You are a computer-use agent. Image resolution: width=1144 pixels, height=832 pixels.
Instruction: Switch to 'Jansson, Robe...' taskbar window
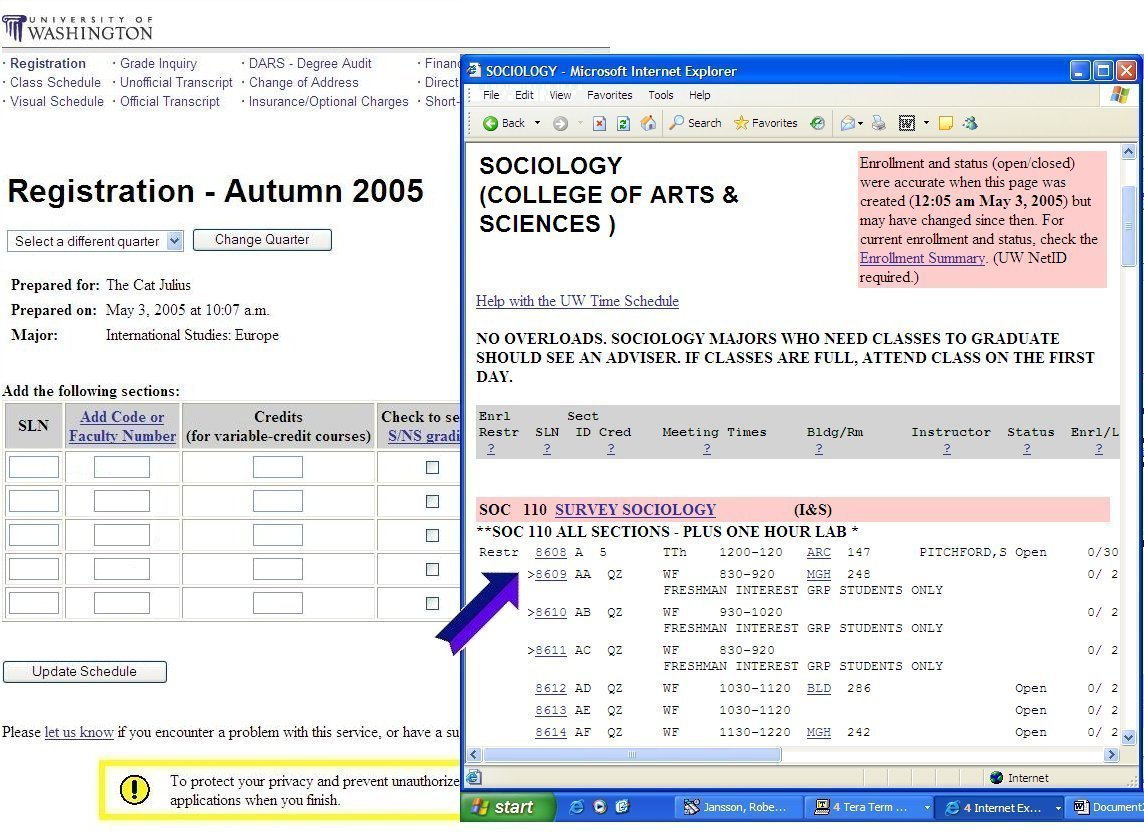tap(737, 807)
